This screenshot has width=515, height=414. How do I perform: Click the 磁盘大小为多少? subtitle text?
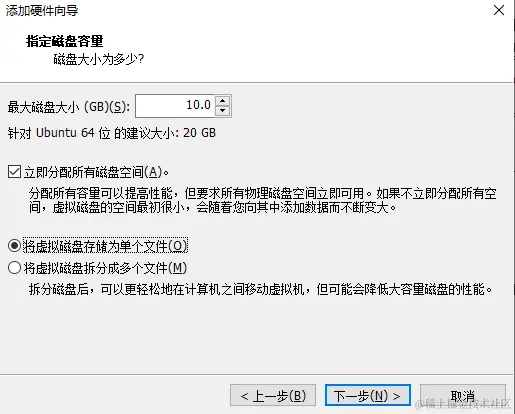(99, 60)
